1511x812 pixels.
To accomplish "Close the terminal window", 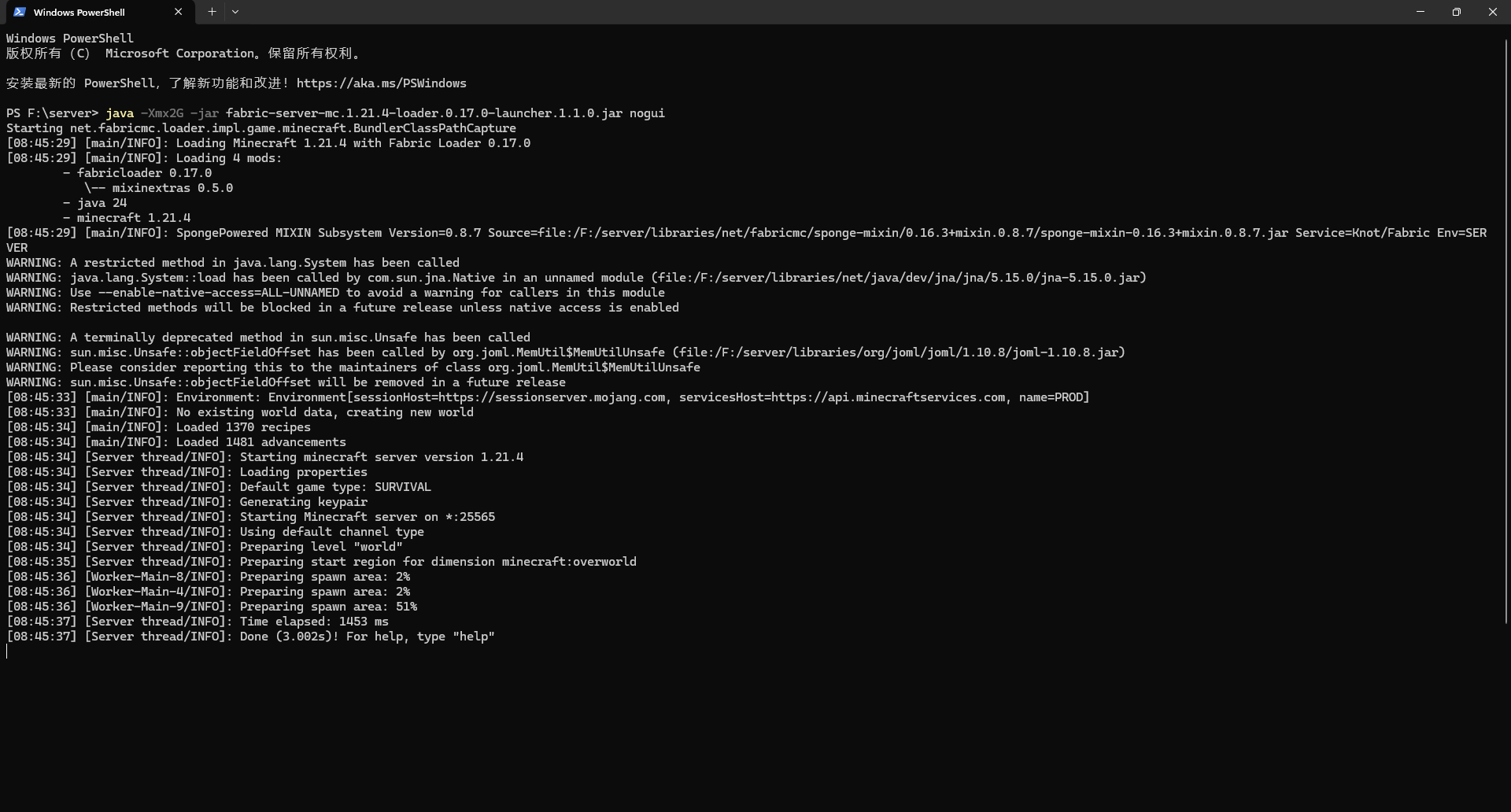I will 1492,12.
